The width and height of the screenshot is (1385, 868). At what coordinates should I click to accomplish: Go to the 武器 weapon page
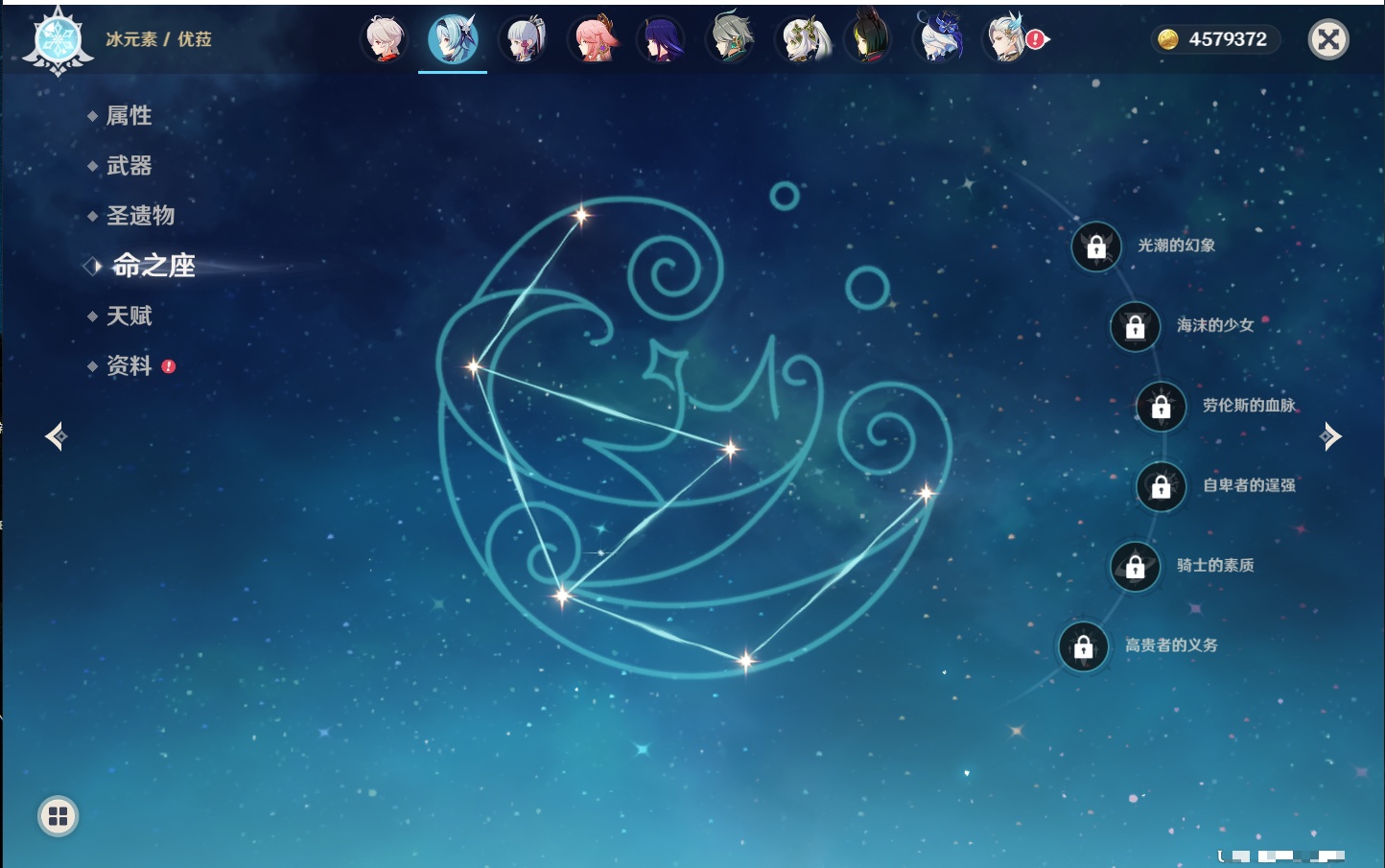pos(129,166)
